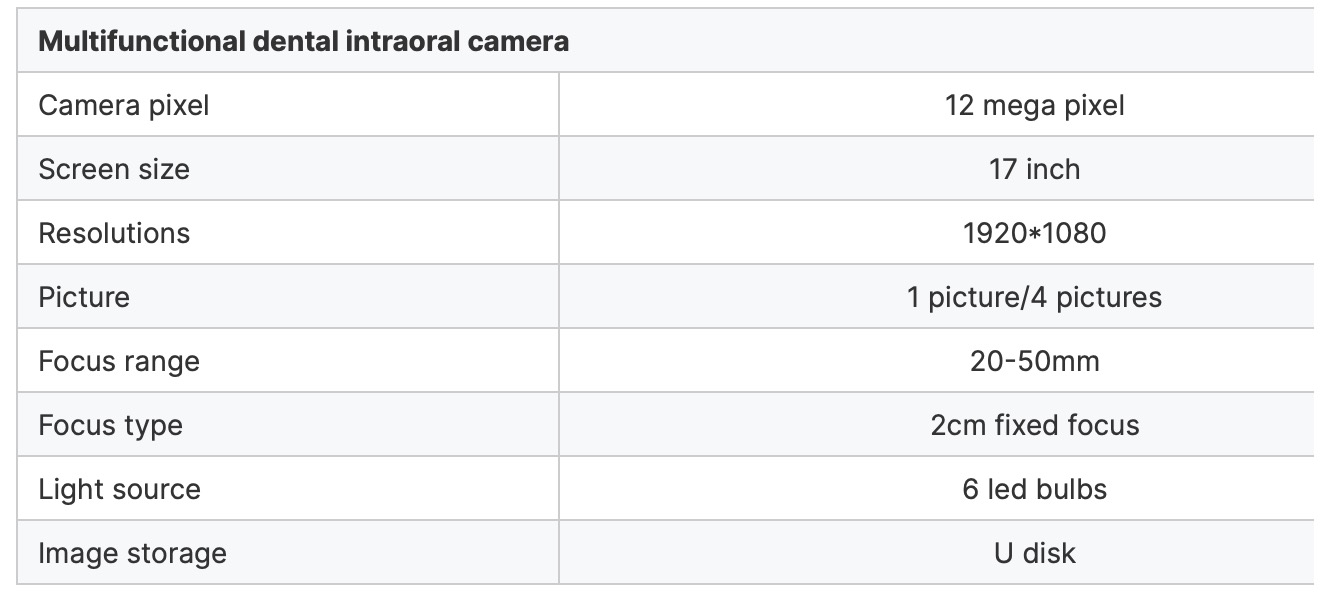Select the 'Focus type' label cell
This screenshot has width=1336, height=596.
pyautogui.click(x=110, y=425)
